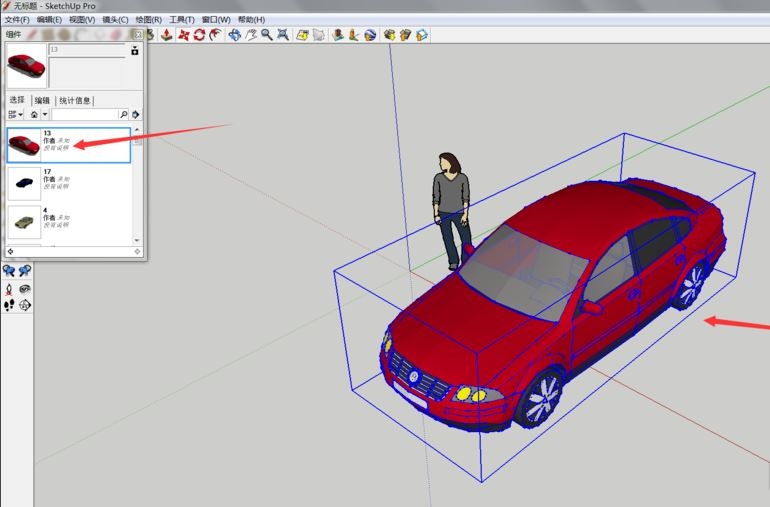Open the 镜头(C) menu
770x507 pixels.
pos(115,20)
